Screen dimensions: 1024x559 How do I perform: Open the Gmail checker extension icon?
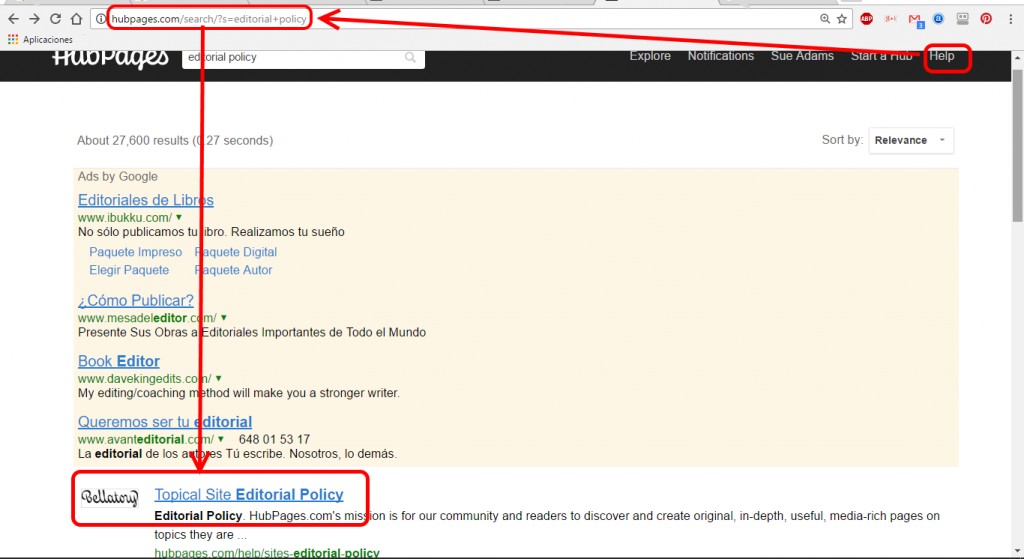915,20
